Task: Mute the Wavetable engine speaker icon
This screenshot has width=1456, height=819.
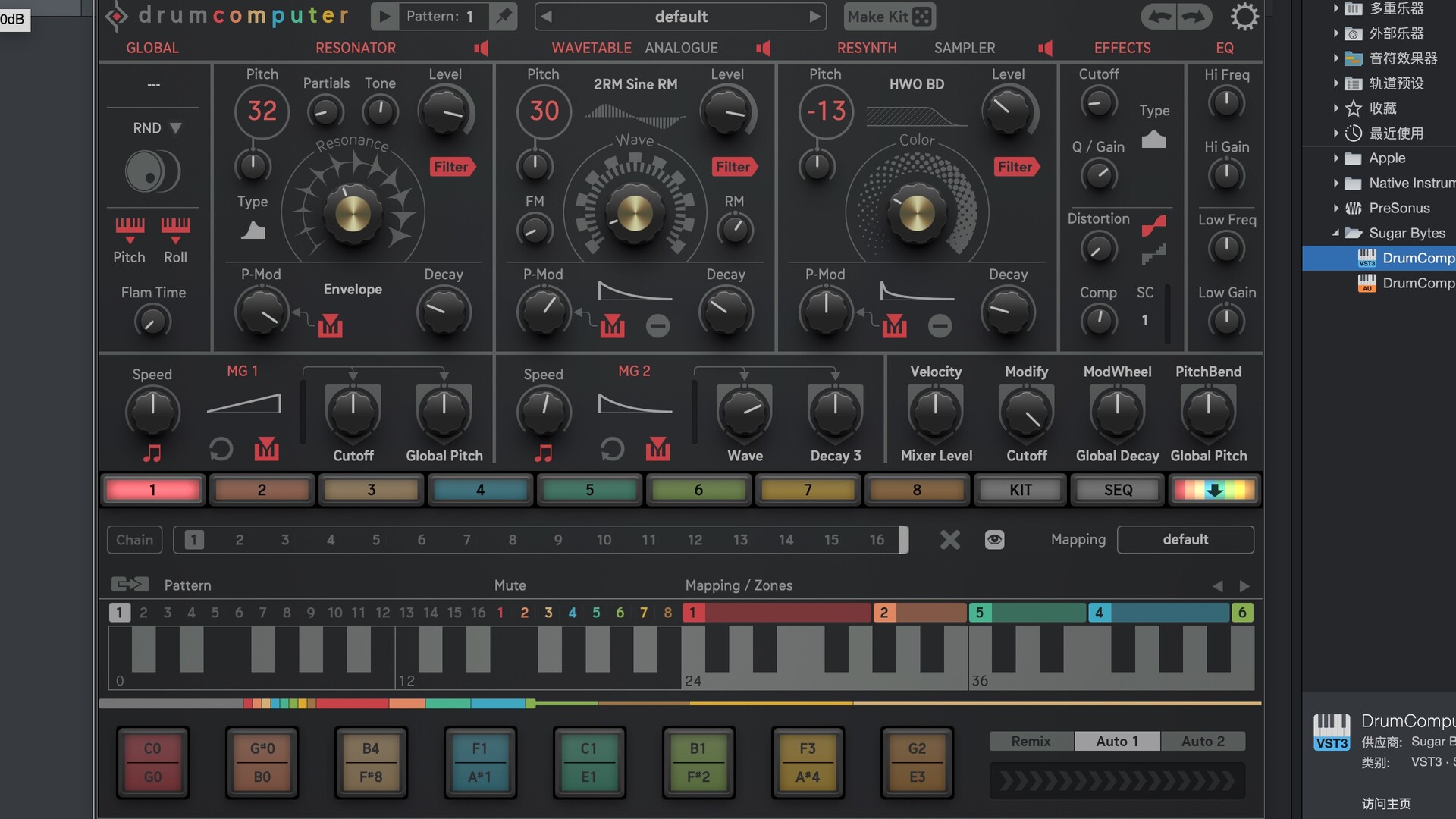Action: click(764, 48)
